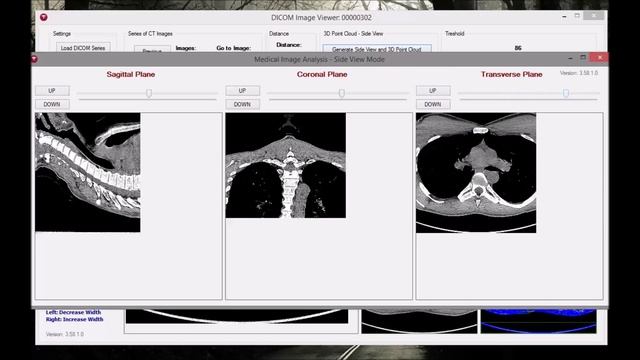Click Generate Side View and 3D Point Cloud
The image size is (640, 360).
[377, 49]
